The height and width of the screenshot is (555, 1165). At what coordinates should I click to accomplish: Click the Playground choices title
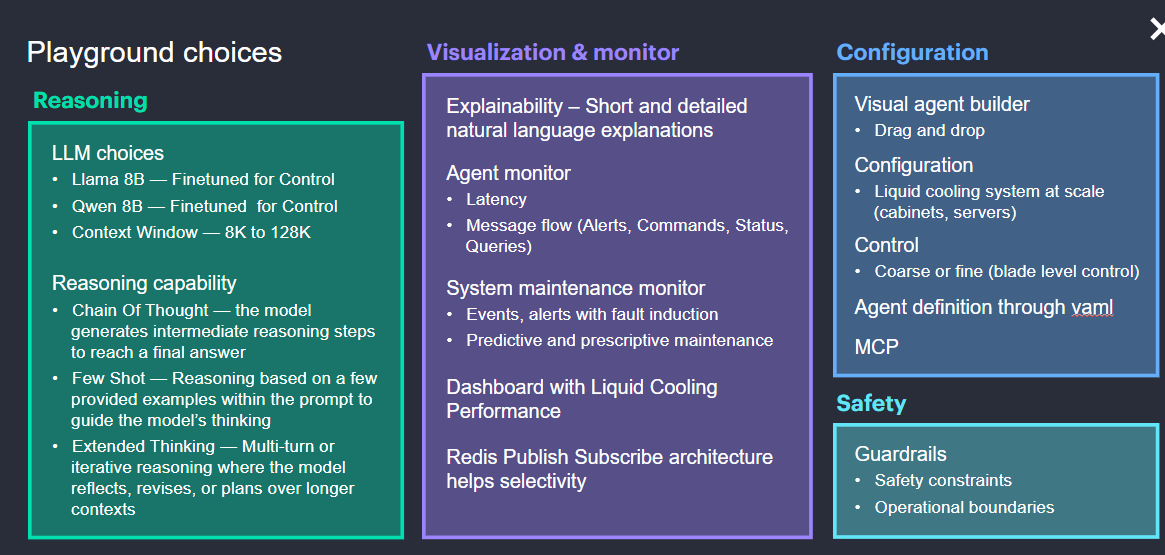coord(155,53)
